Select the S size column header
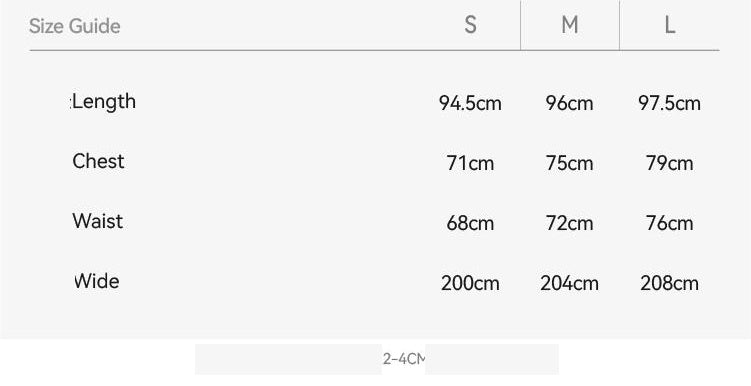The width and height of the screenshot is (751, 386). click(x=470, y=24)
